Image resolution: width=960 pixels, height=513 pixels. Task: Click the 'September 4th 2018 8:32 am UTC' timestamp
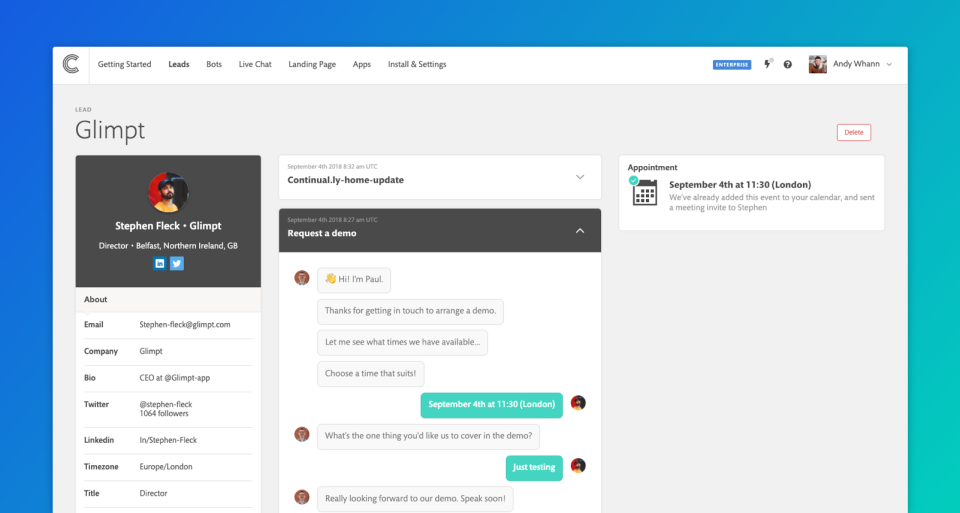tap(332, 167)
